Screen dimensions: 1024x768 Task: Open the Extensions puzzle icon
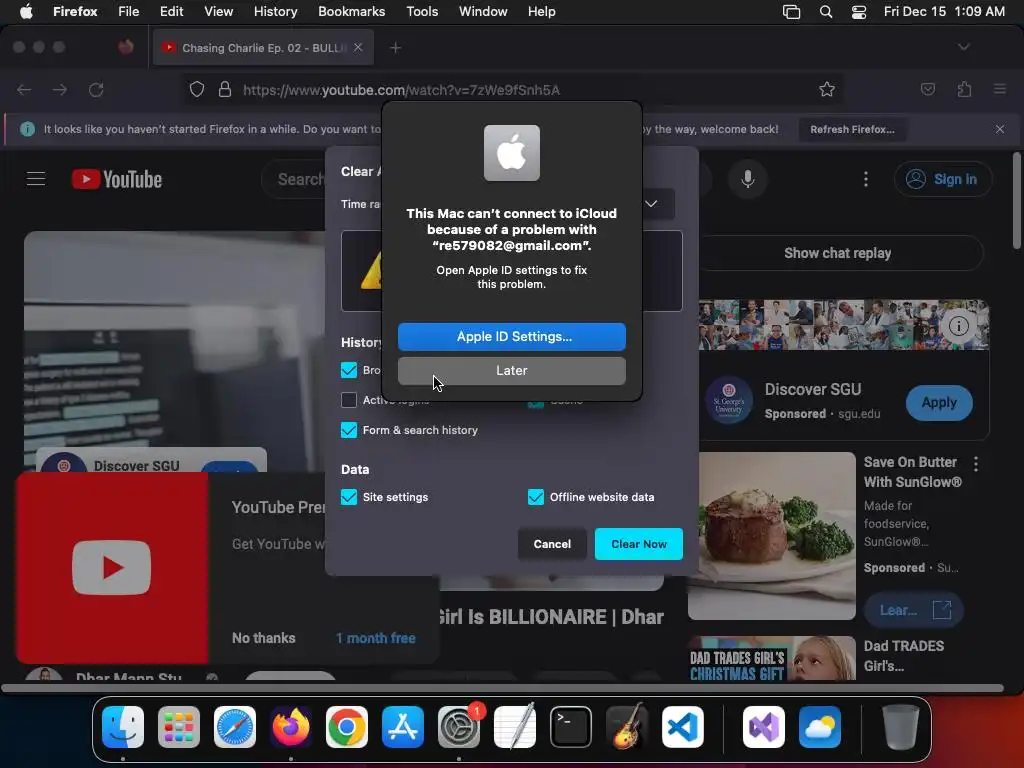tap(964, 89)
